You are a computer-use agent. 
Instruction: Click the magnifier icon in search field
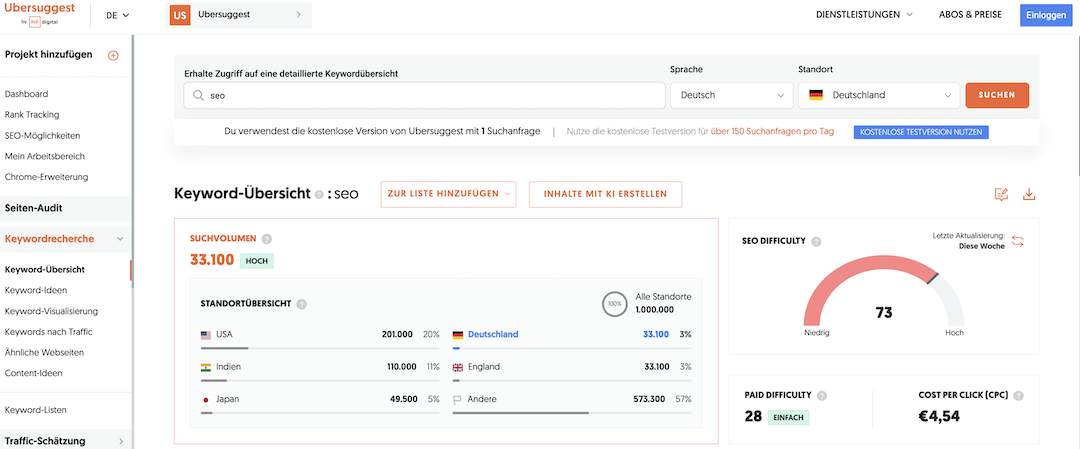(198, 96)
